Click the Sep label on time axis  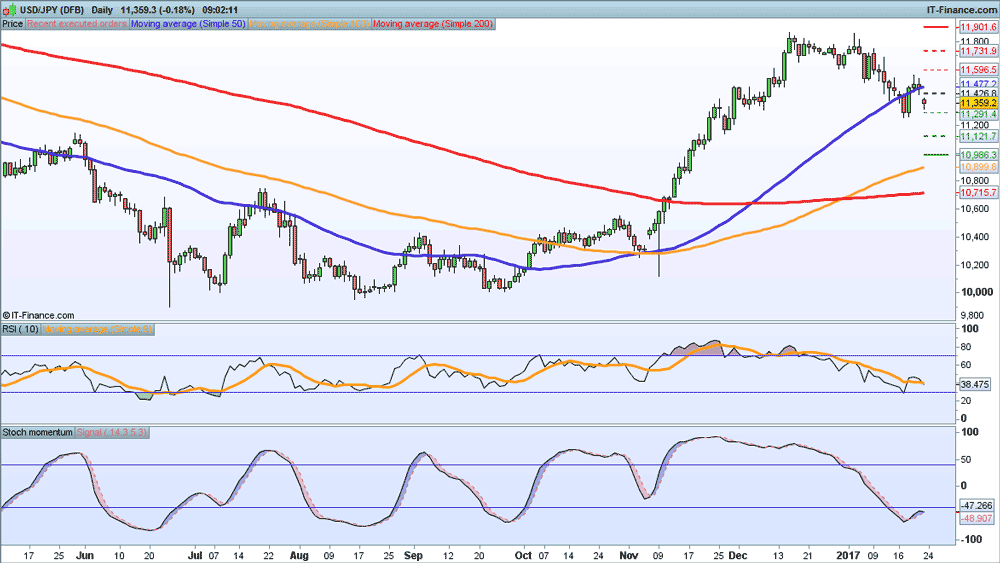413,555
